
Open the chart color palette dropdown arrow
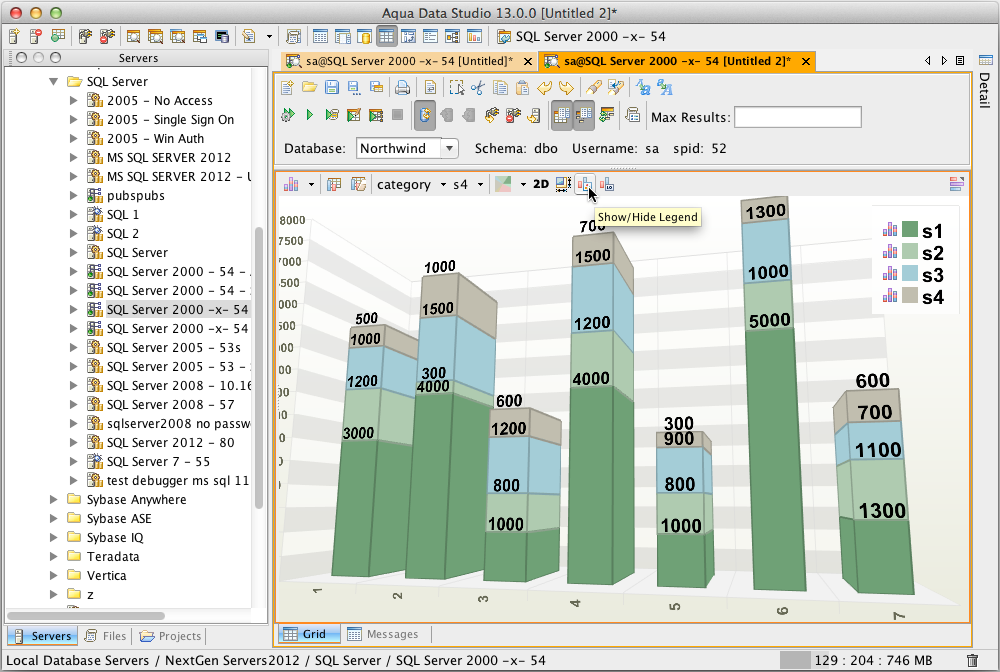pos(523,185)
